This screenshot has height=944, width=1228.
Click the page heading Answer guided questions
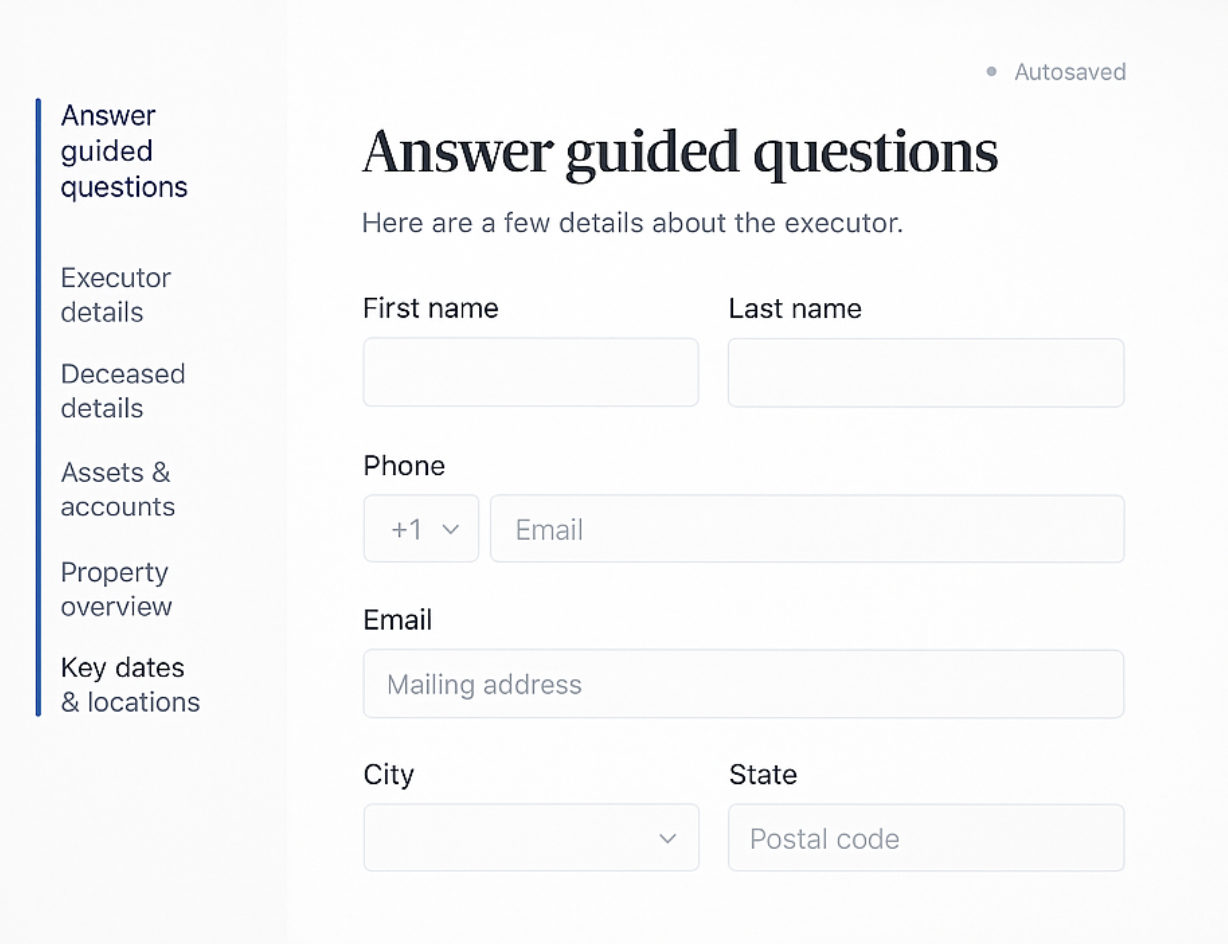click(680, 152)
